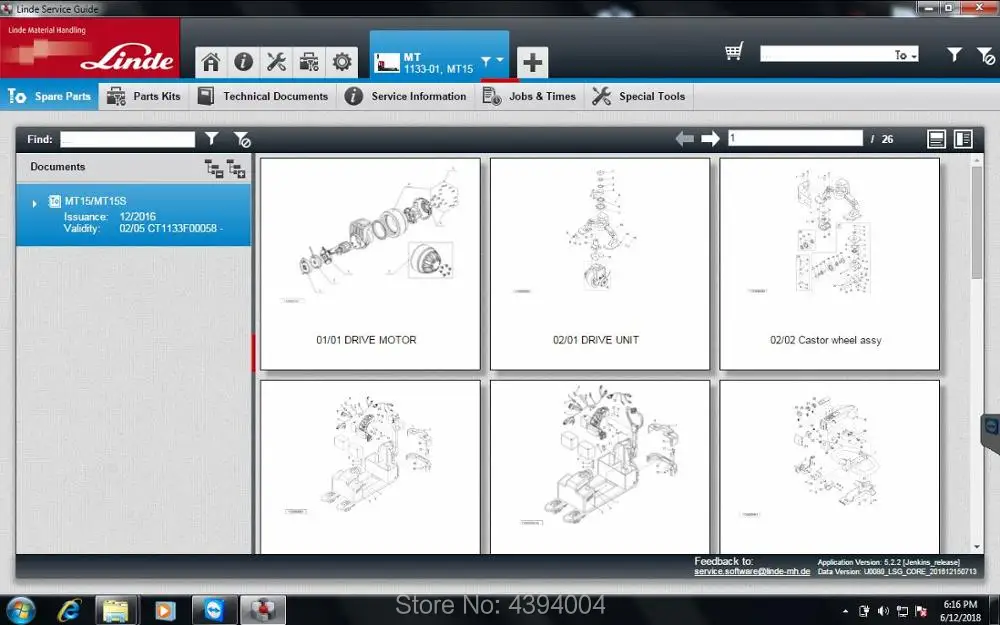Add a new truck tab with plus button
1000x625 pixels.
[x=533, y=62]
